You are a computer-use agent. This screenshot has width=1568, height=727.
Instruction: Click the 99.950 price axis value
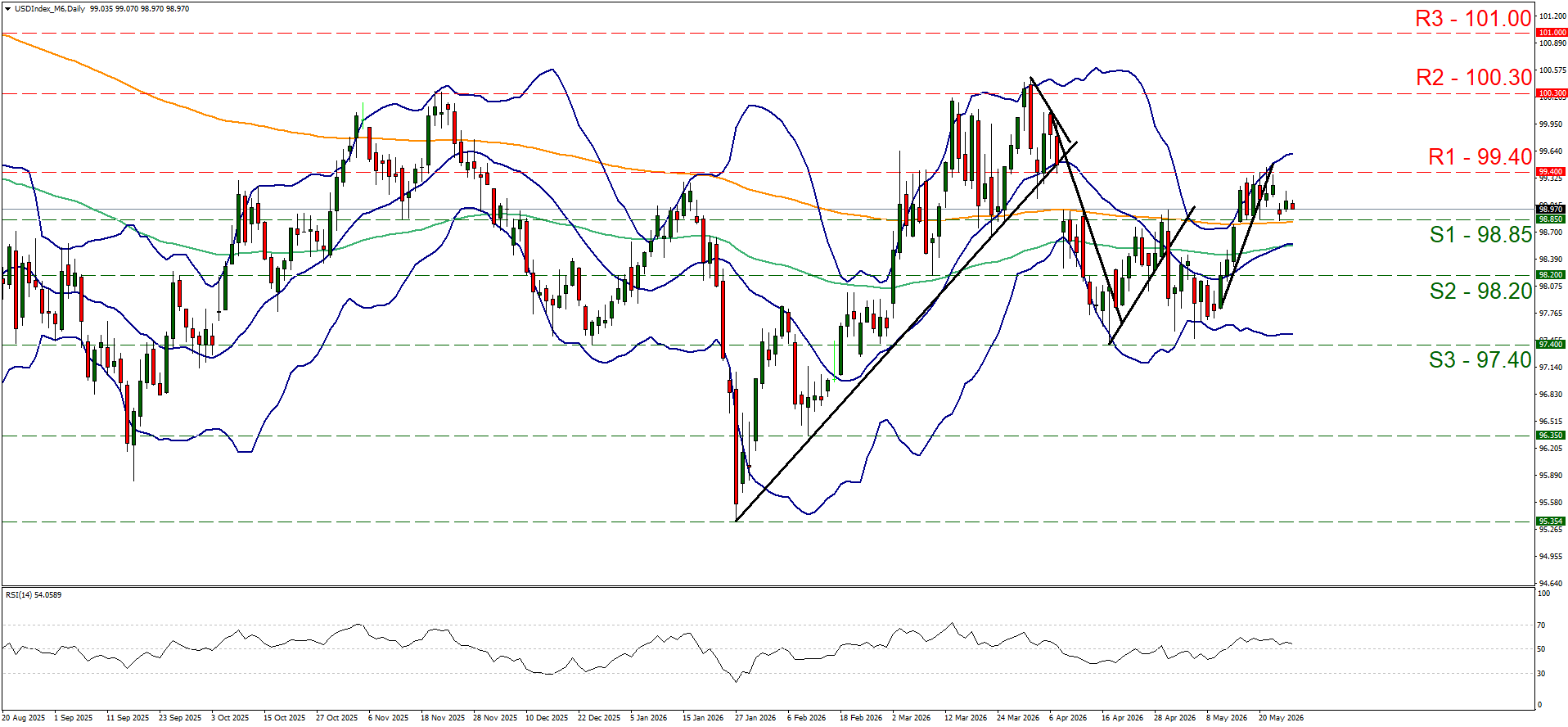tap(1551, 124)
